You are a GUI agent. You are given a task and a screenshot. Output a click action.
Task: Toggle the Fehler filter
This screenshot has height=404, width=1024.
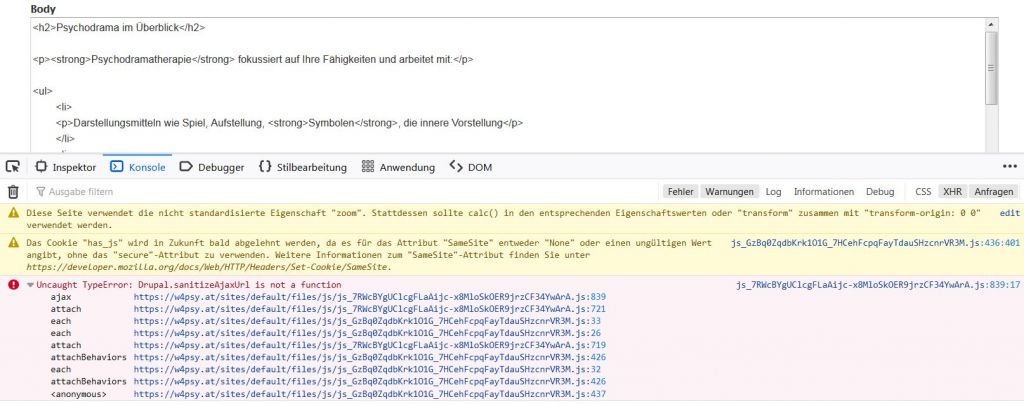681,191
